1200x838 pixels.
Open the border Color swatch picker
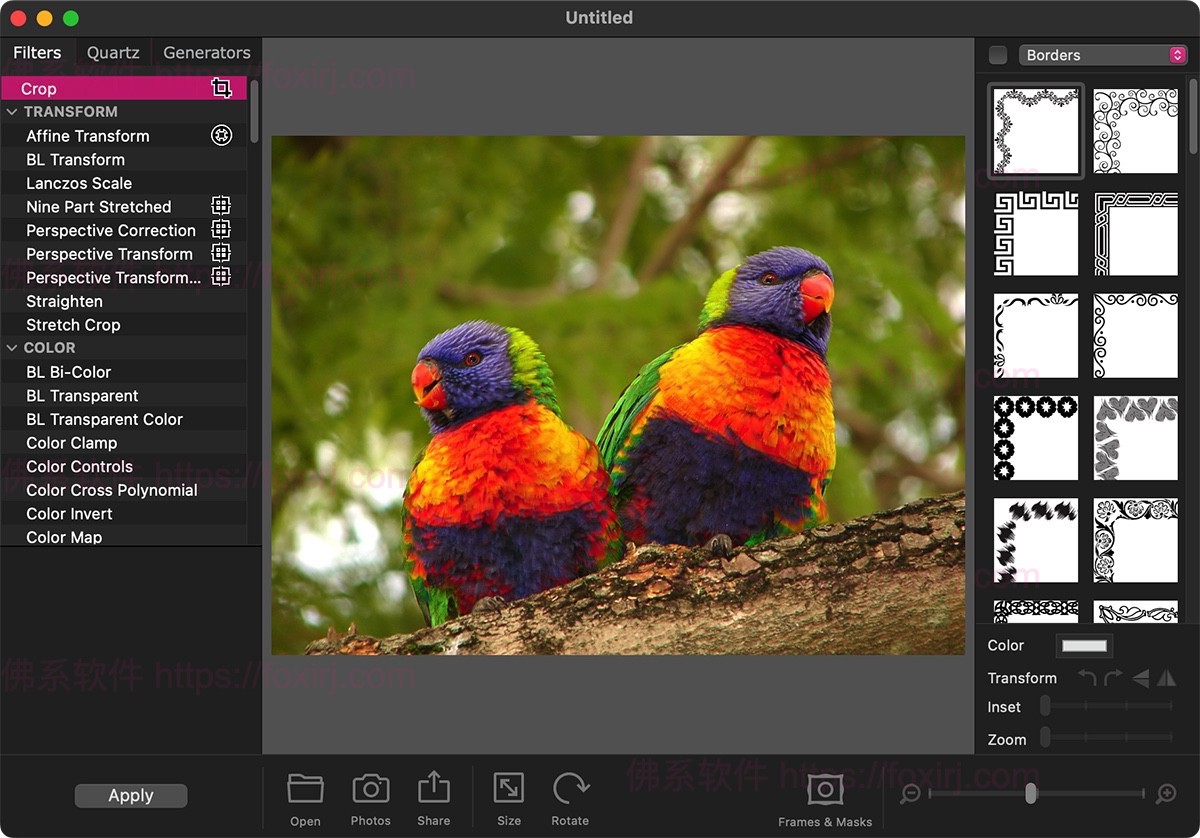pos(1084,645)
